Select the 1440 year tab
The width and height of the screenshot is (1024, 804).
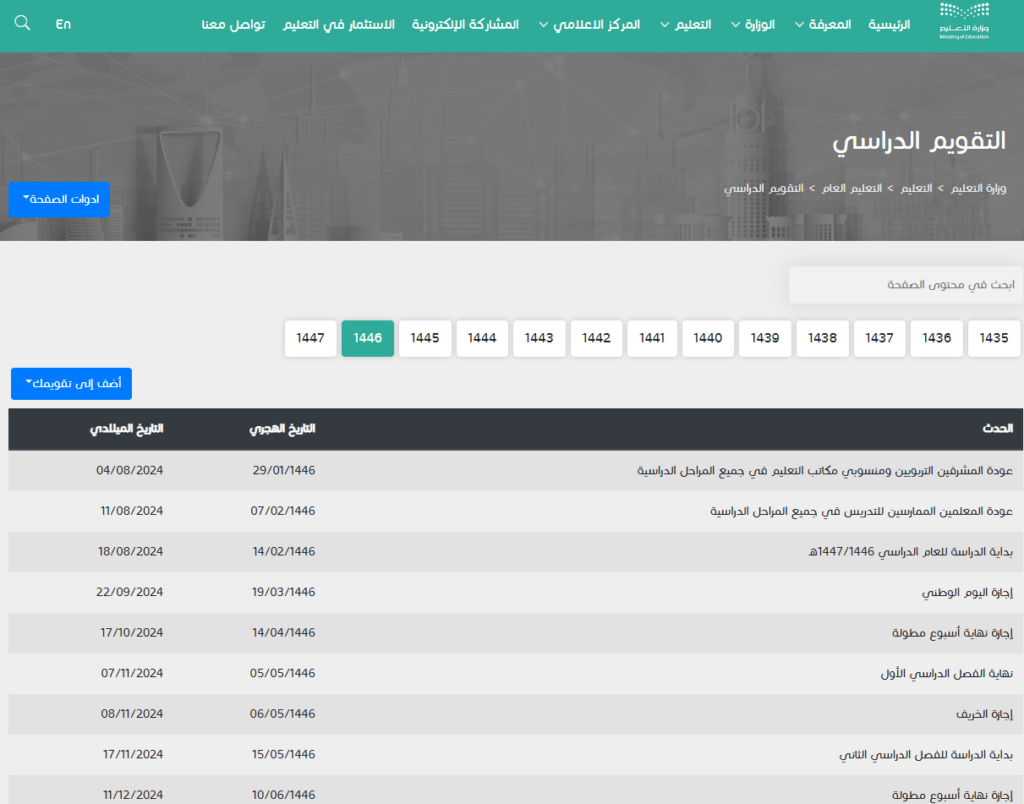(x=708, y=338)
